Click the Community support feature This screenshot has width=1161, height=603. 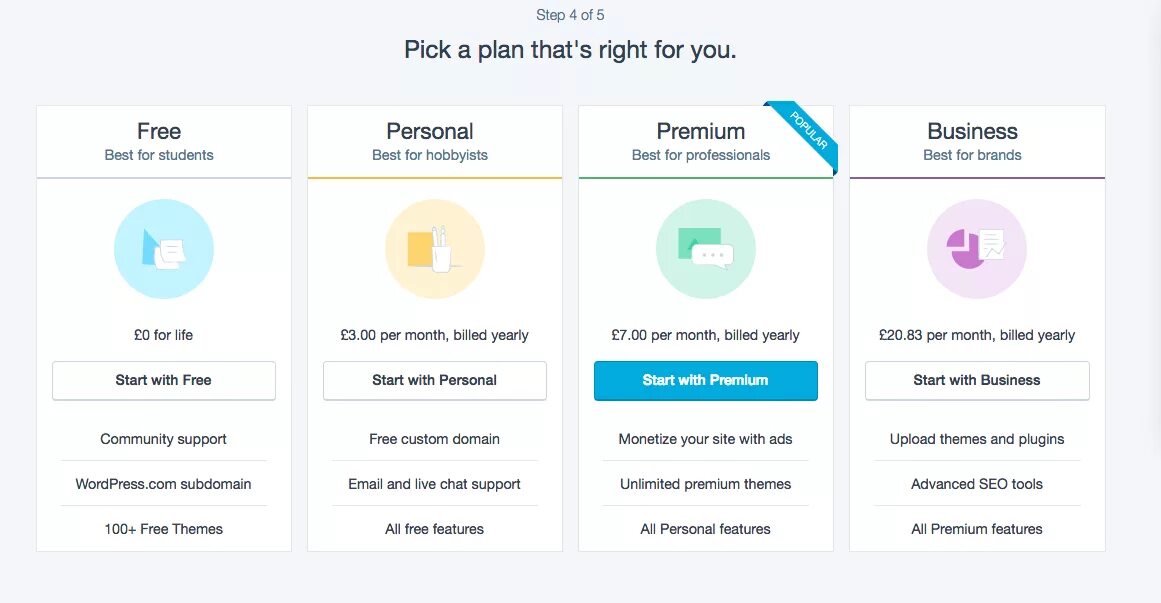click(164, 439)
